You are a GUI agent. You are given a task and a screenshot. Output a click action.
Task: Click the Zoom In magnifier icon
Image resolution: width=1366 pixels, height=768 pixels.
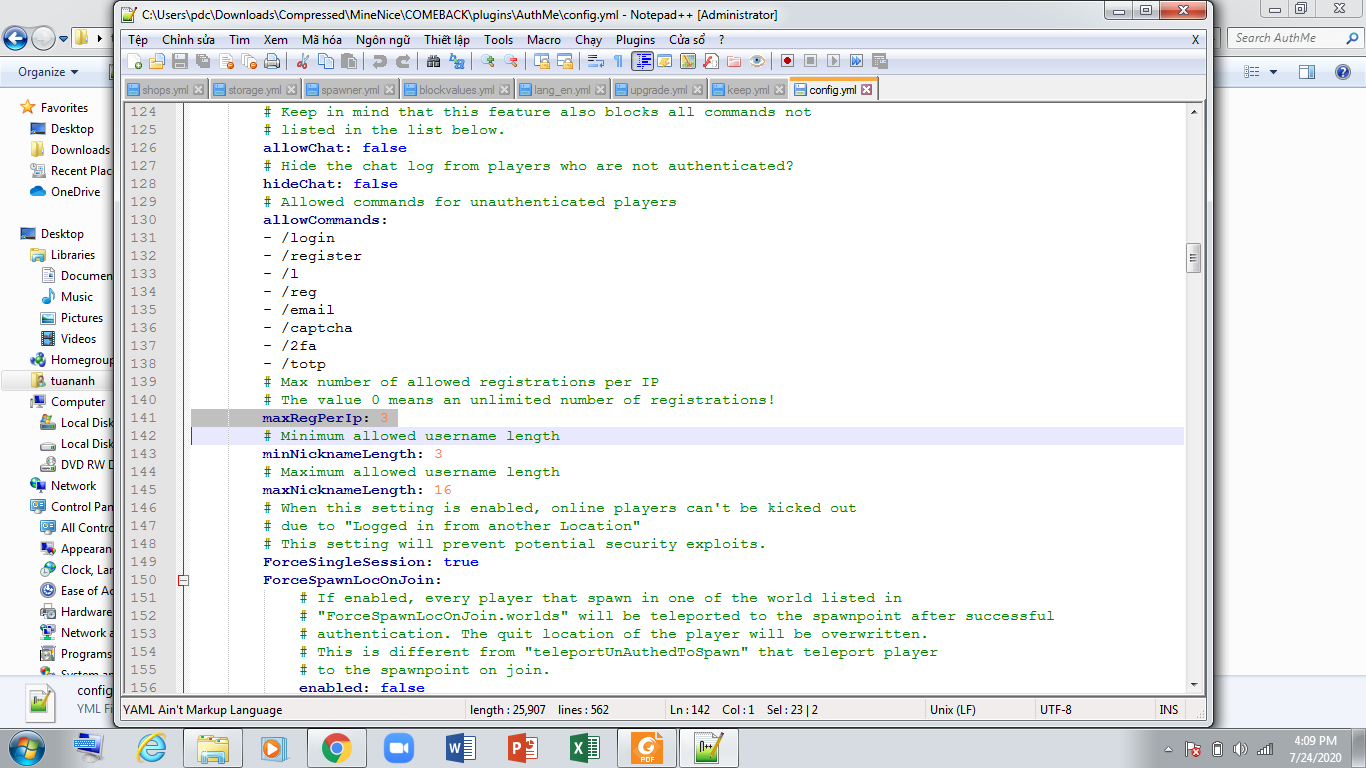(488, 61)
